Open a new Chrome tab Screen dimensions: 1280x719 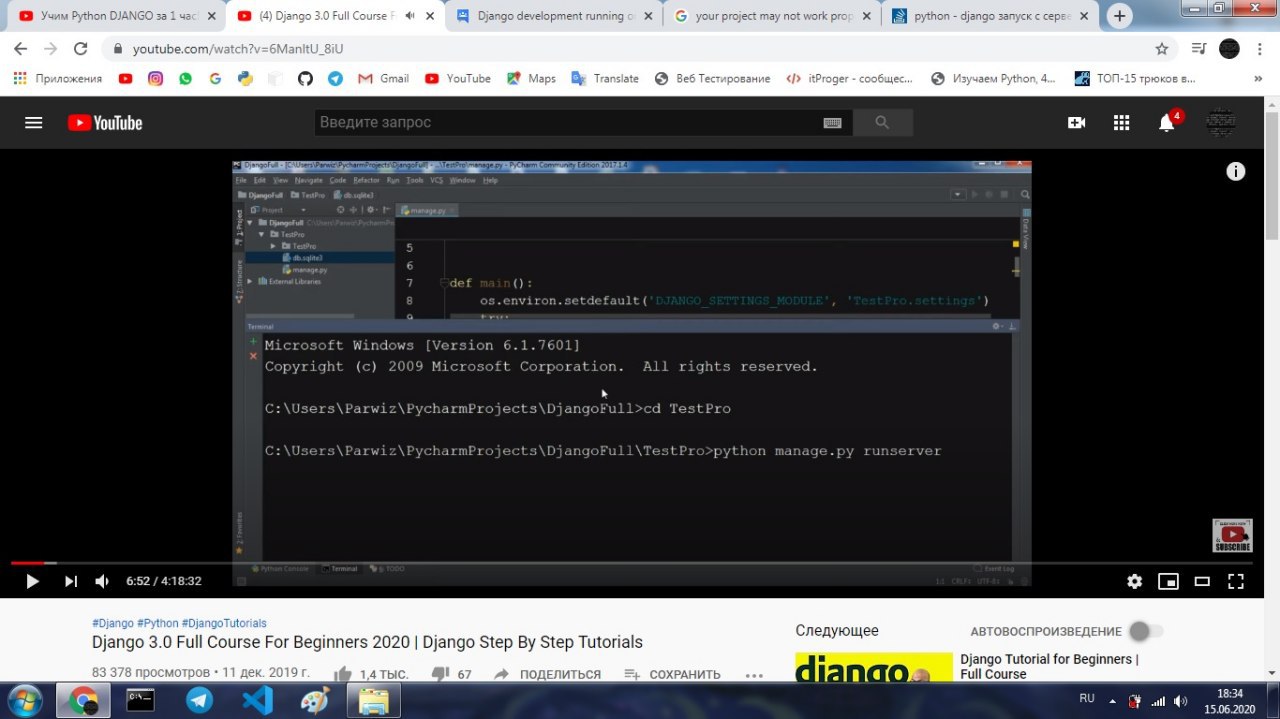(x=1119, y=16)
